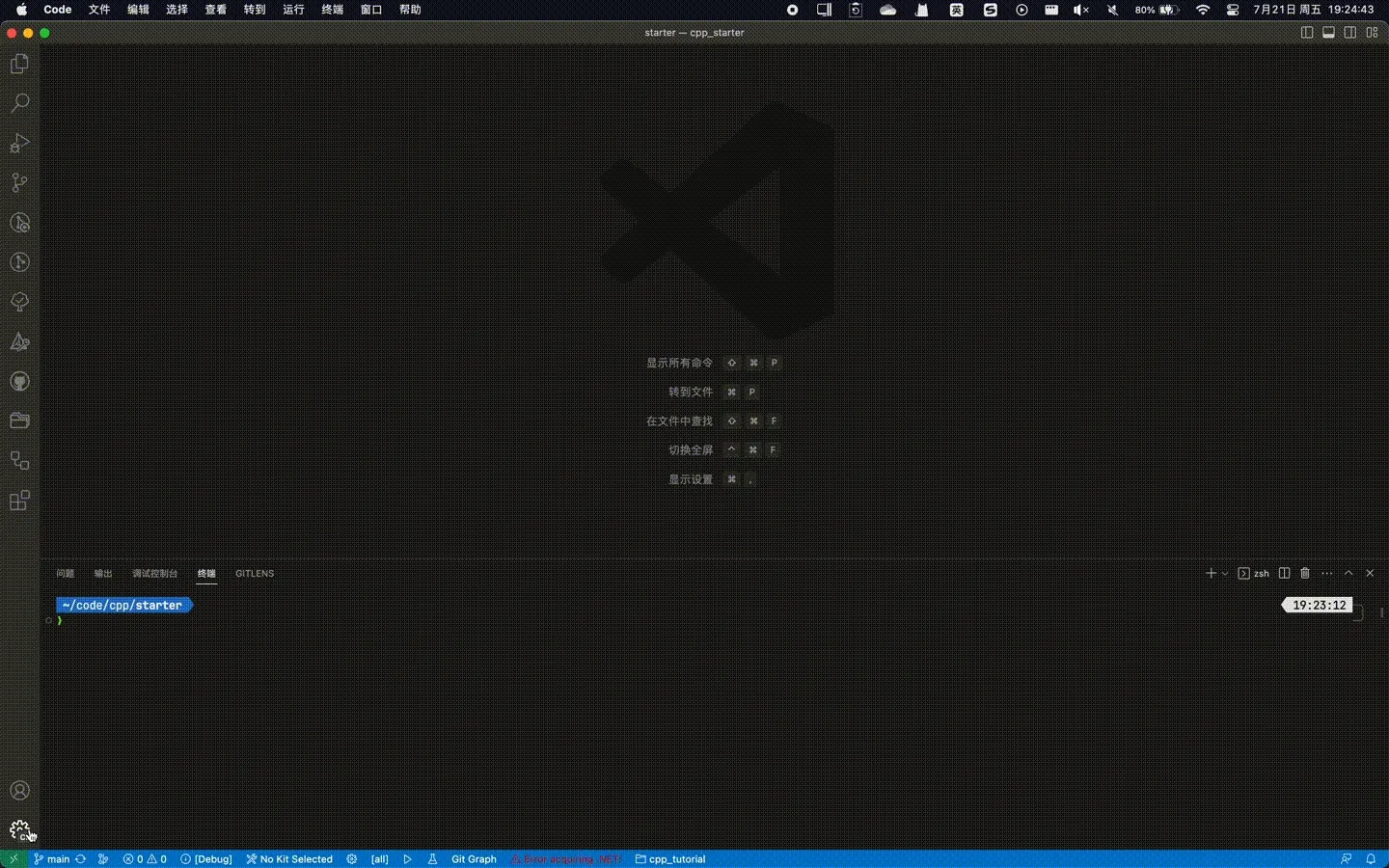This screenshot has height=868, width=1389.
Task: Open the 文件 menu
Action: [99, 10]
